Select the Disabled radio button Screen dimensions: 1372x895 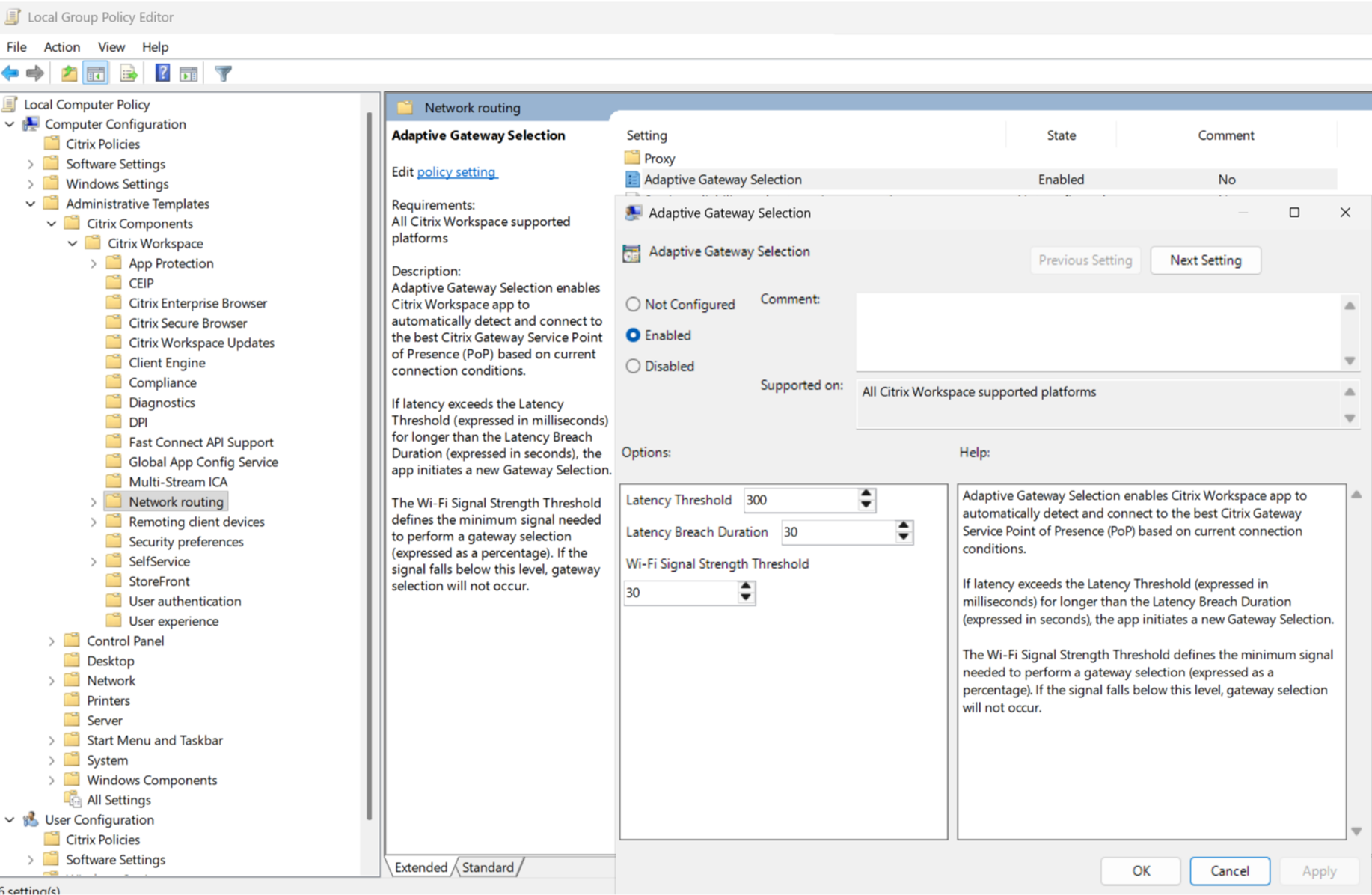click(634, 366)
